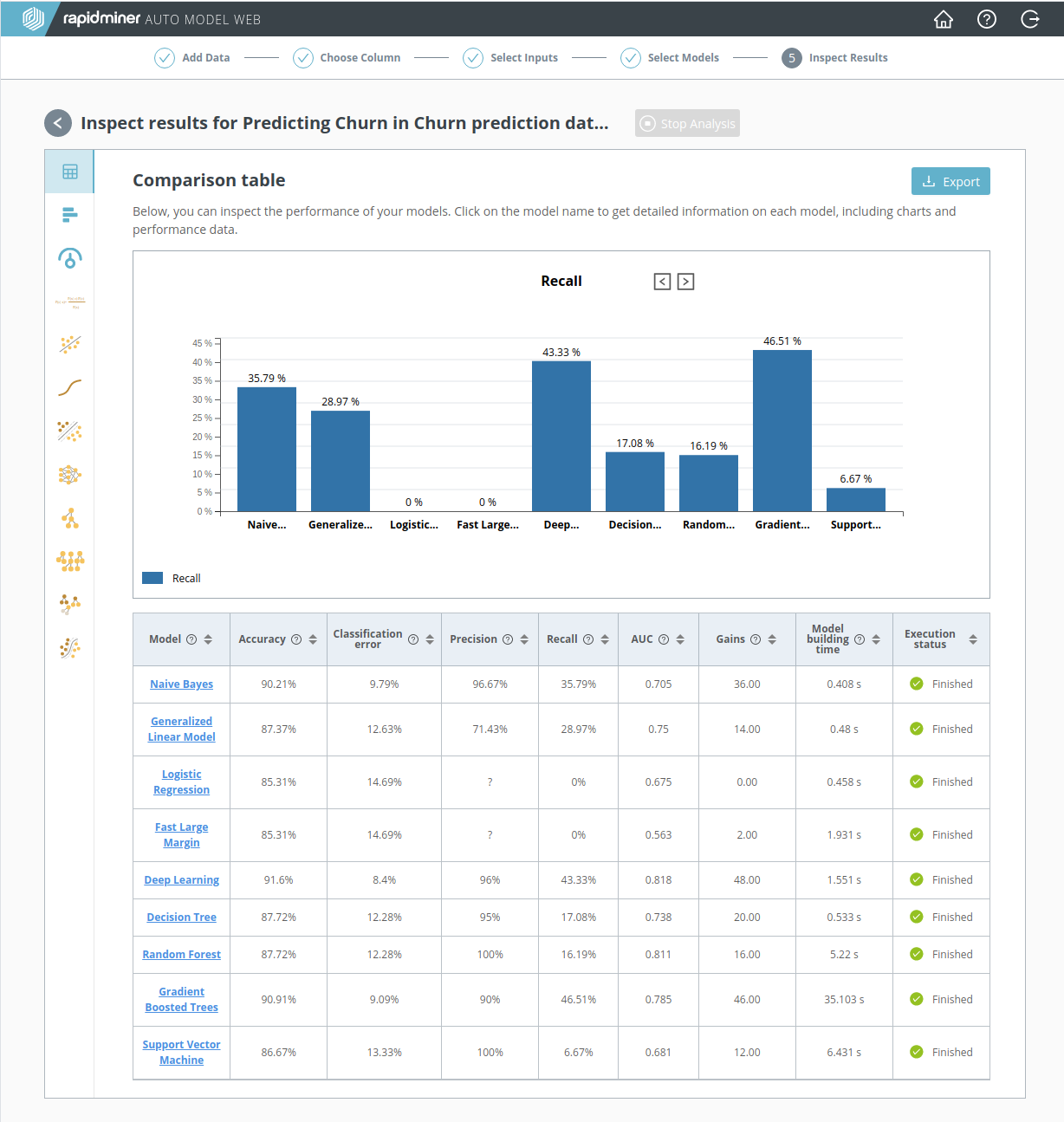Image resolution: width=1064 pixels, height=1122 pixels.
Task: Select the Deep Learning network sidebar icon
Action: point(70,475)
